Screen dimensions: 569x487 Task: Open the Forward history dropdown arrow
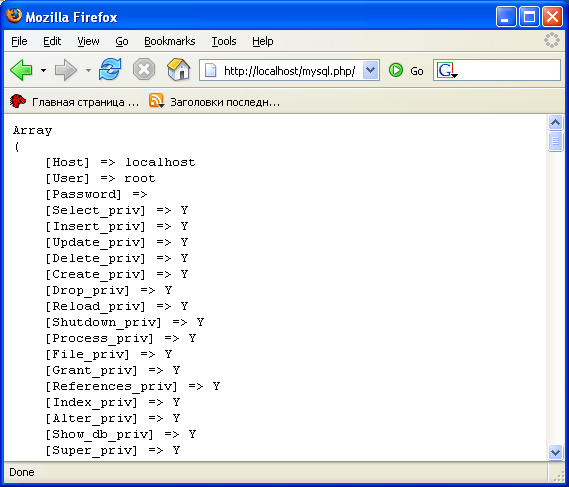tap(88, 70)
